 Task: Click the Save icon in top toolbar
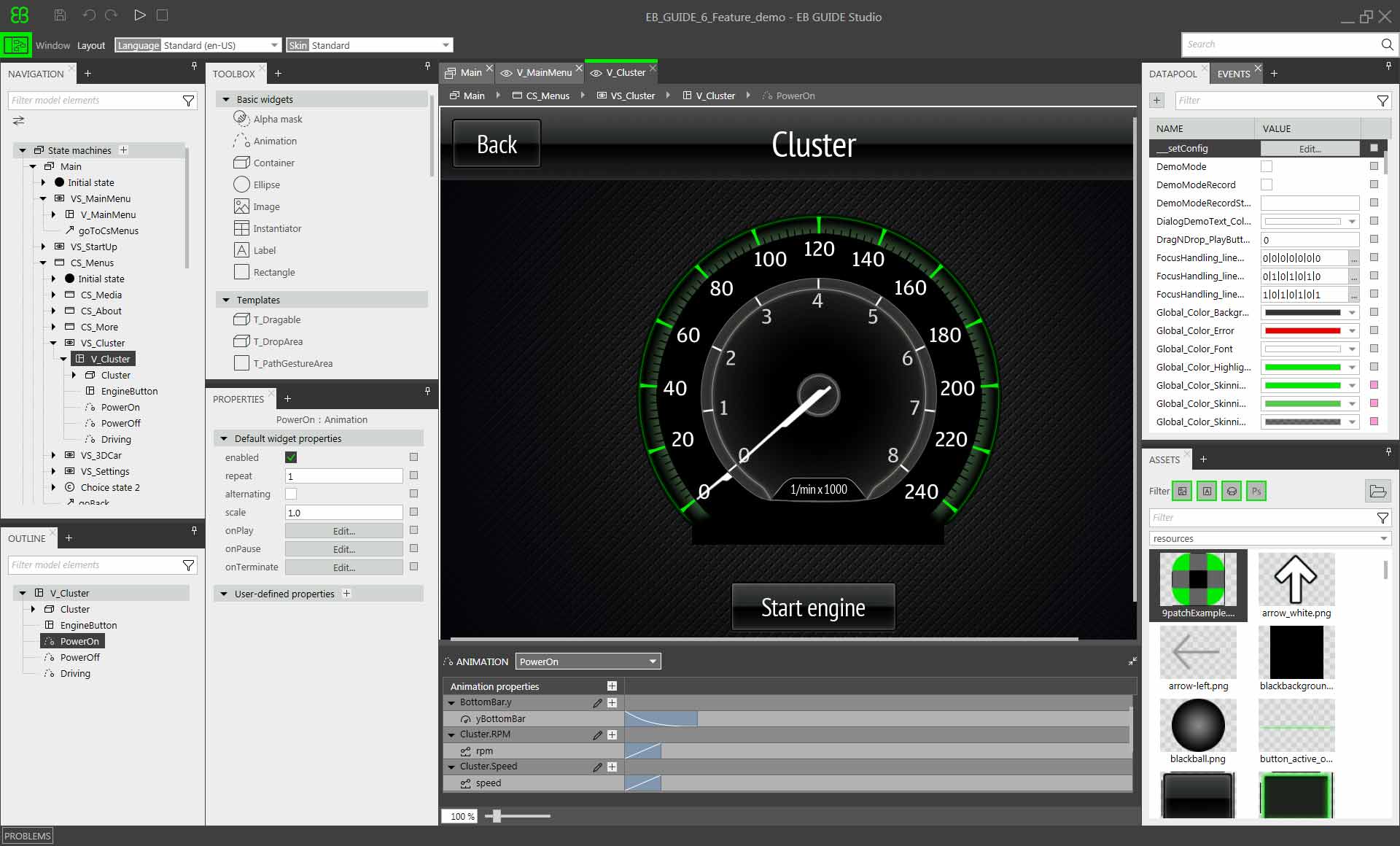click(61, 15)
